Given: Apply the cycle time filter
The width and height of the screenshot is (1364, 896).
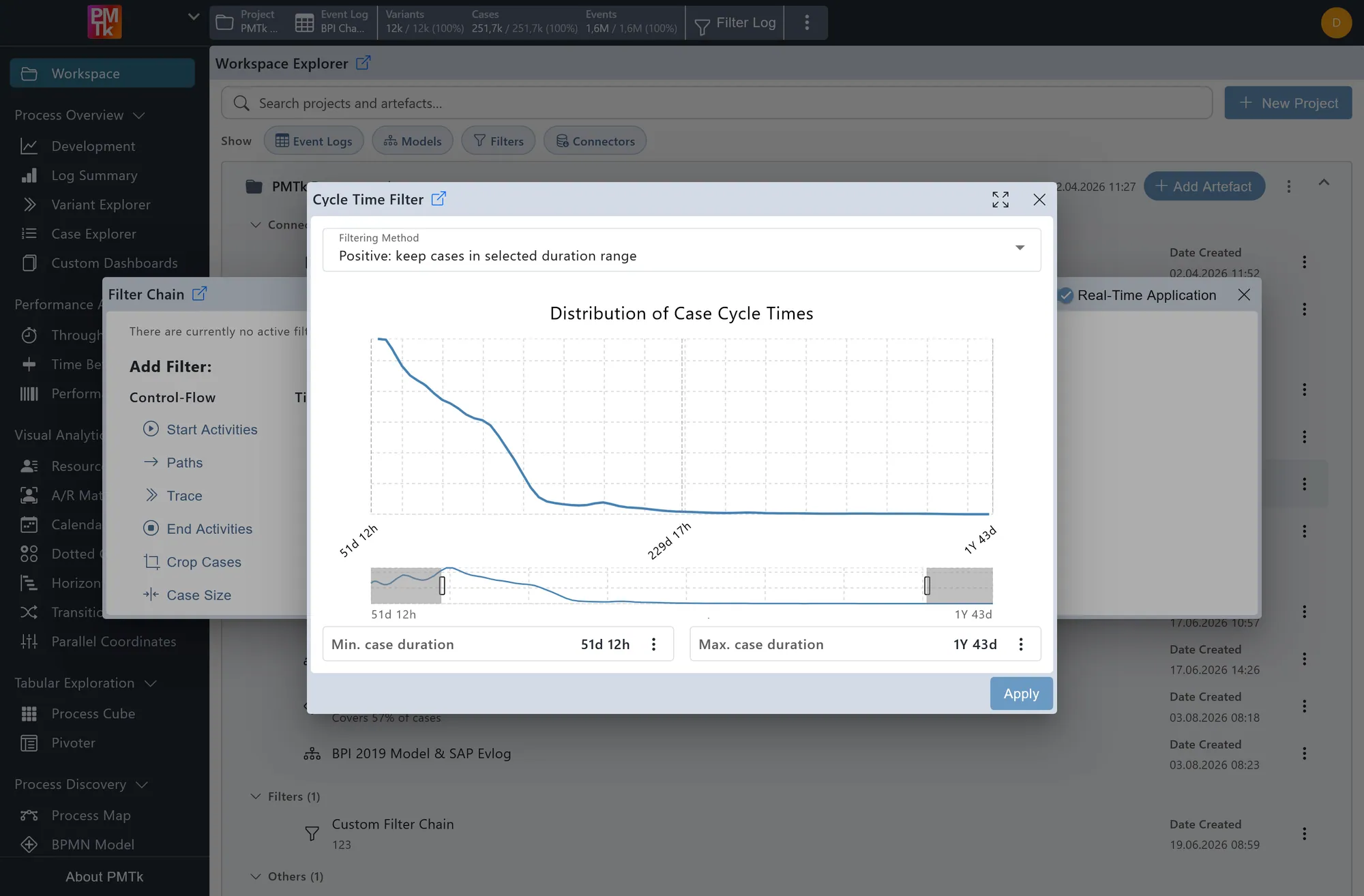Looking at the screenshot, I should 1021,693.
